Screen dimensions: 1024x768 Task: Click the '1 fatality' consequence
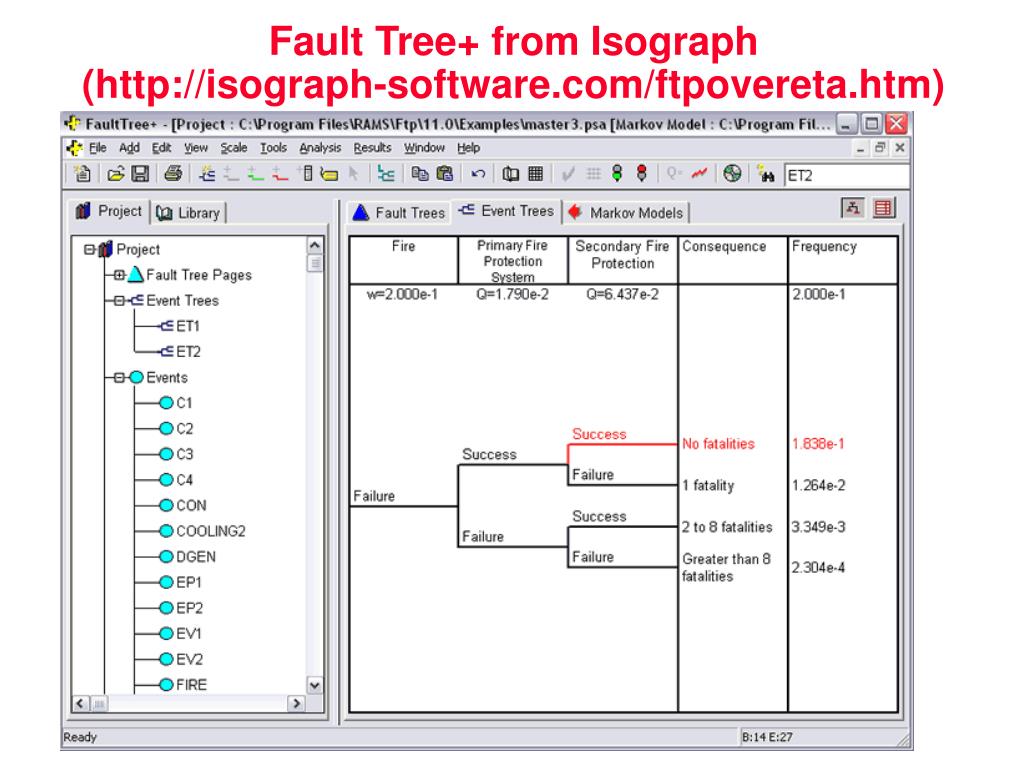[x=708, y=485]
